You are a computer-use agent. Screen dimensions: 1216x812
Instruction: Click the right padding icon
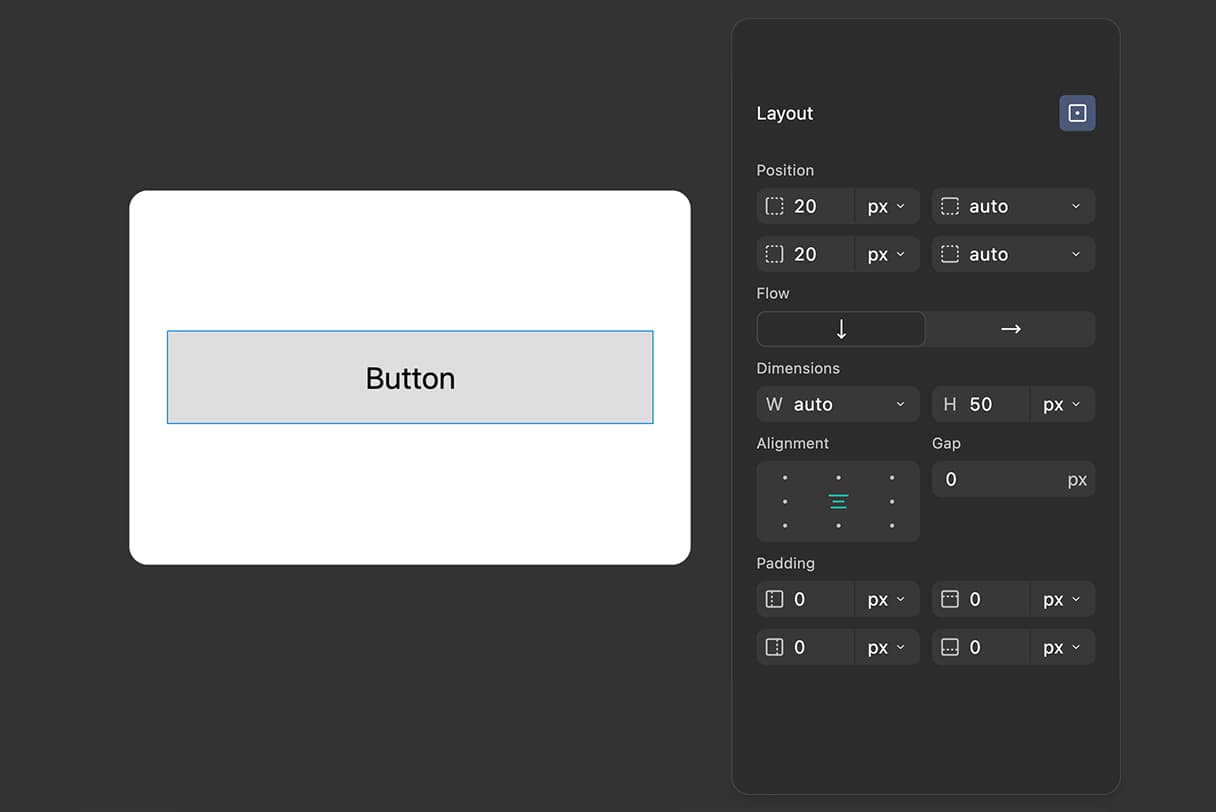(774, 646)
